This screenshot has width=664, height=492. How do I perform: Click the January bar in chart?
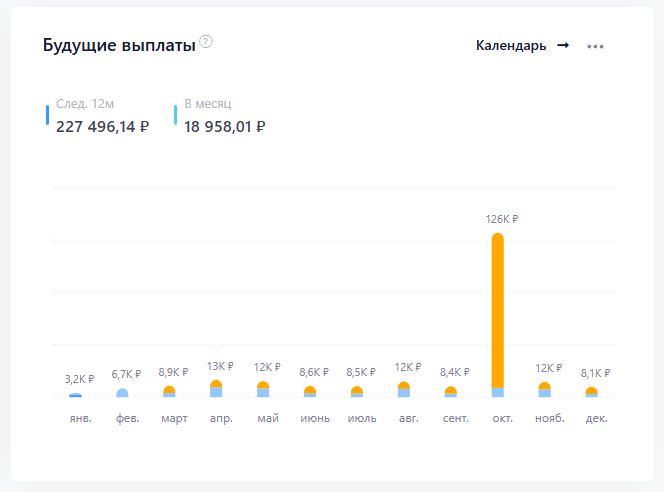click(75, 395)
